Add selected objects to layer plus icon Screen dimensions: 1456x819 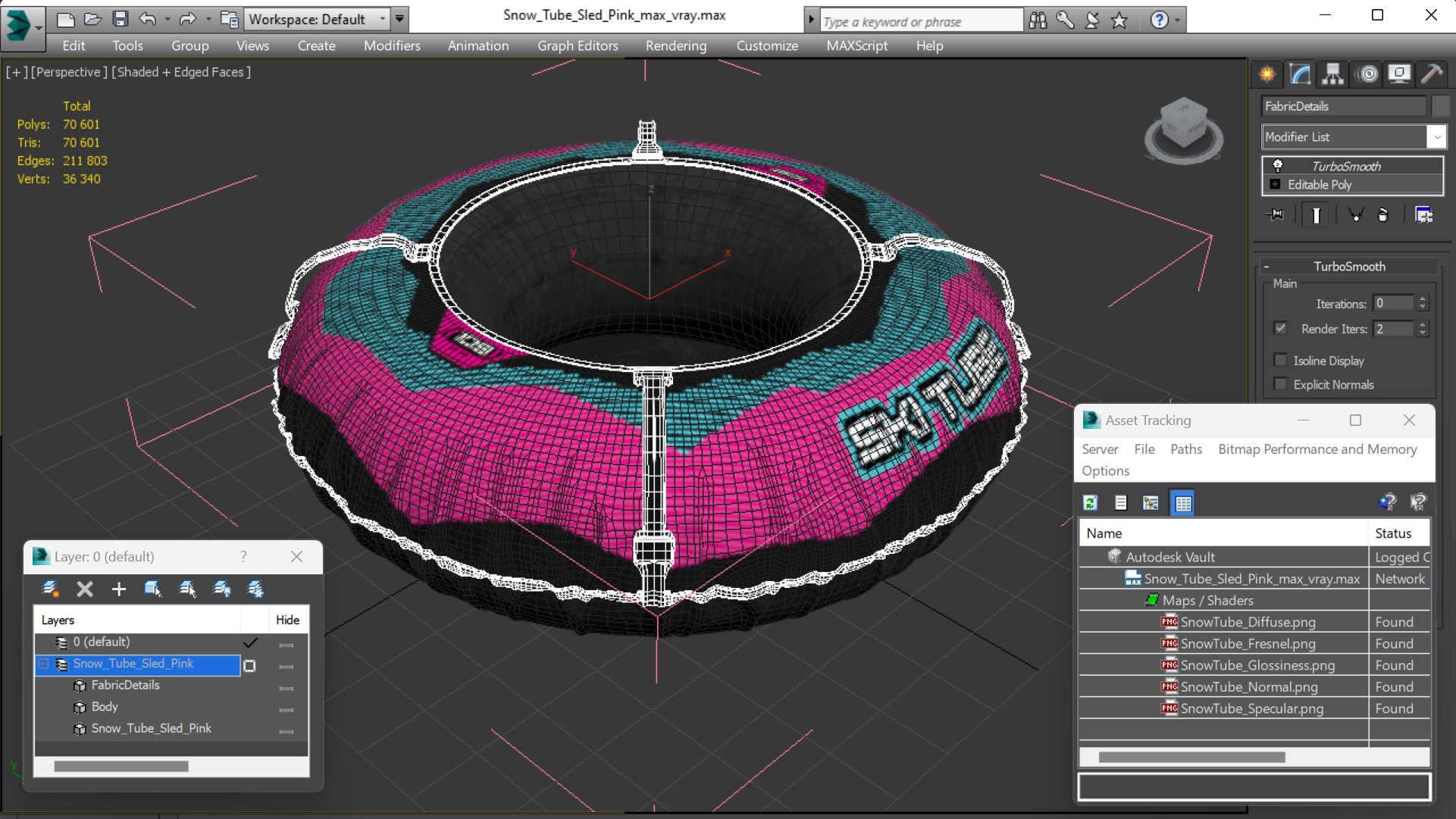(x=119, y=589)
